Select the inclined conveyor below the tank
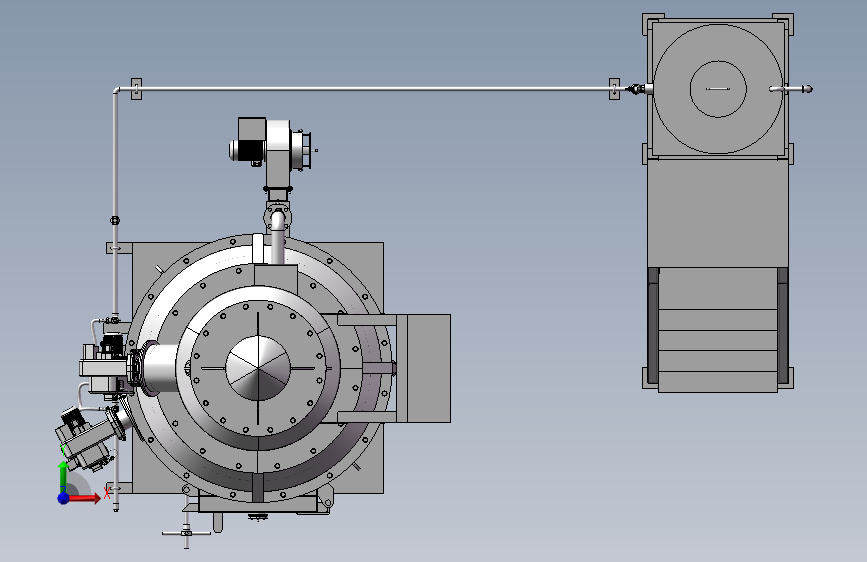Screen dimensions: 867x562 pyautogui.click(x=718, y=329)
